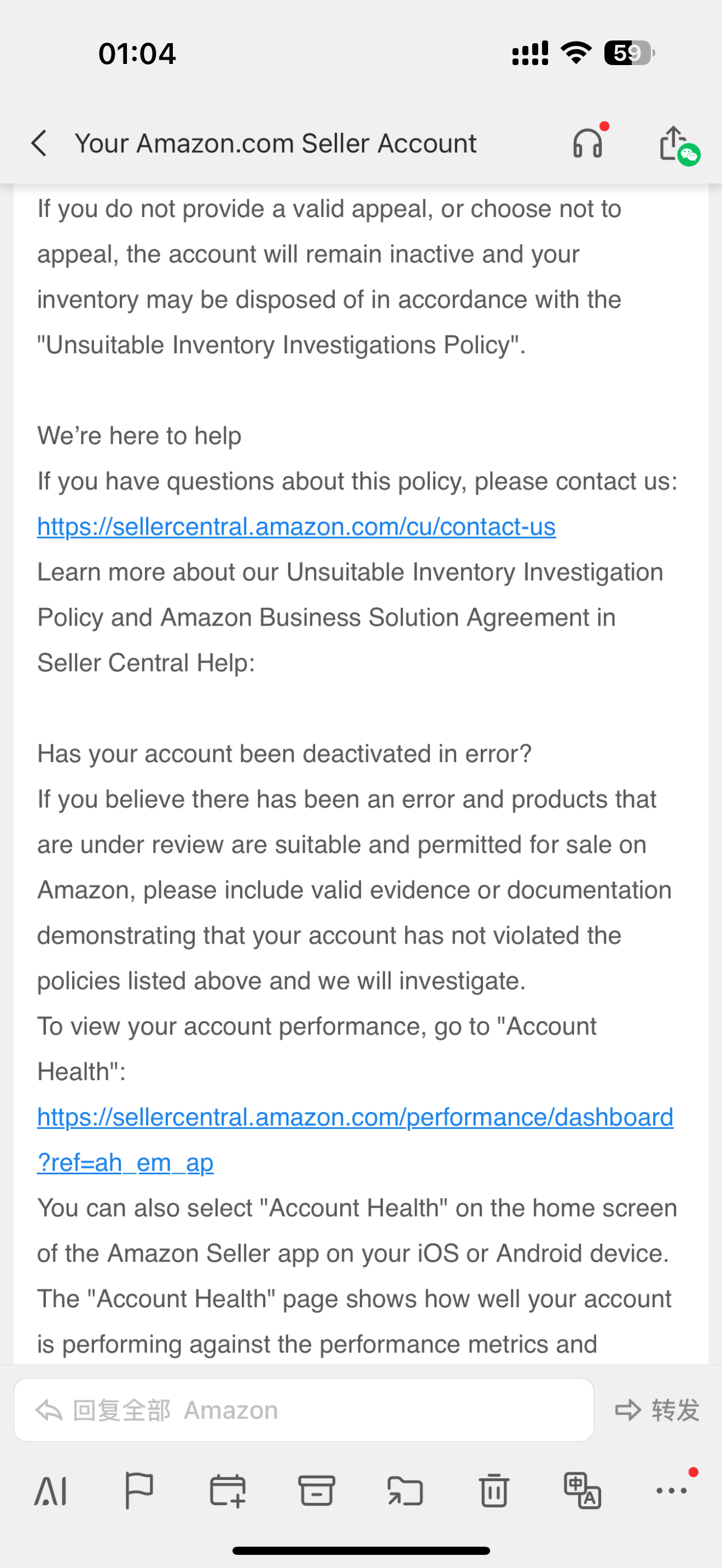
Task: Translate the email with the translate icon
Action: 583,1490
